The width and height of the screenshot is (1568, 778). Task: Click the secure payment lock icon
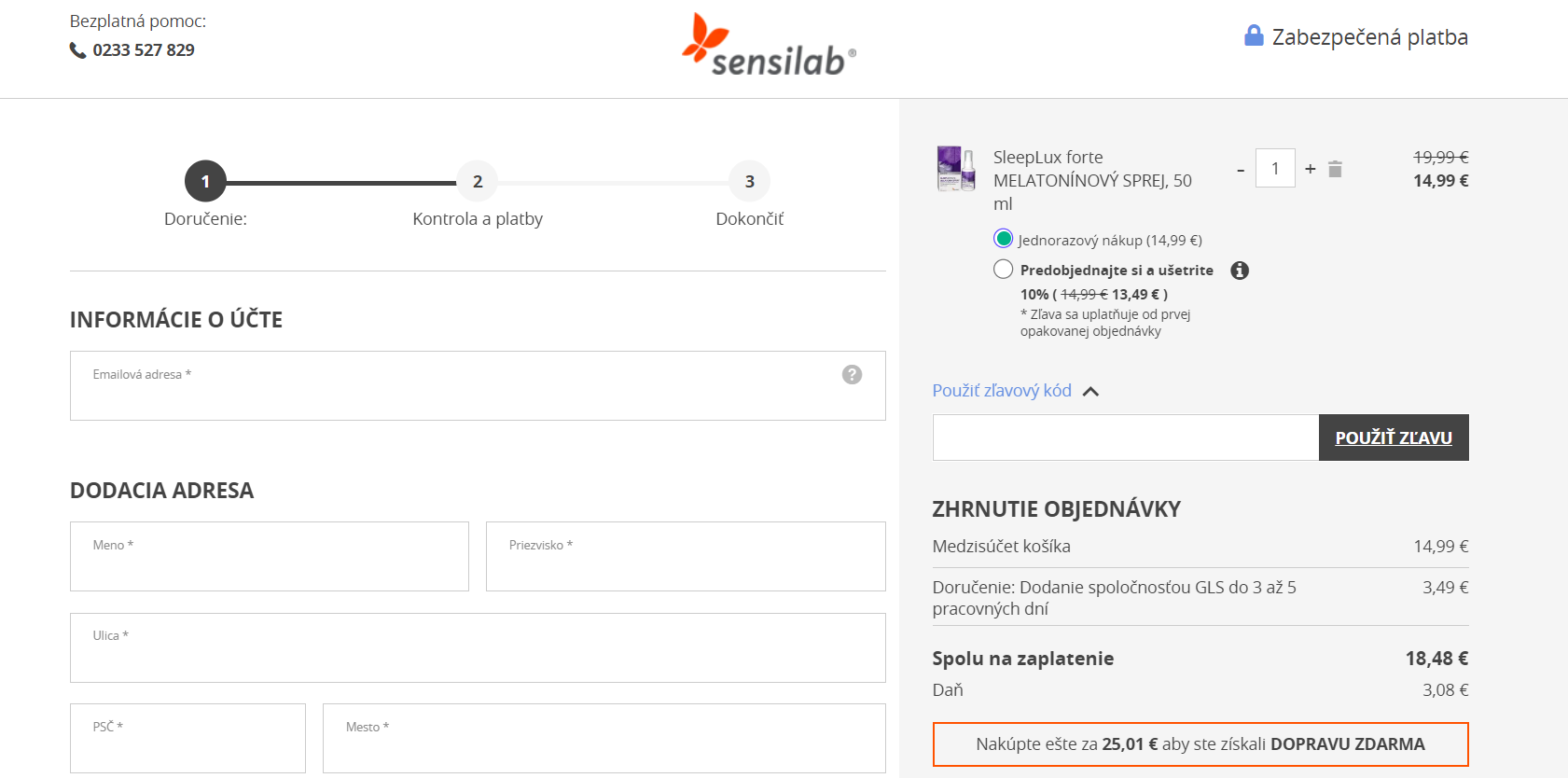1254,36
